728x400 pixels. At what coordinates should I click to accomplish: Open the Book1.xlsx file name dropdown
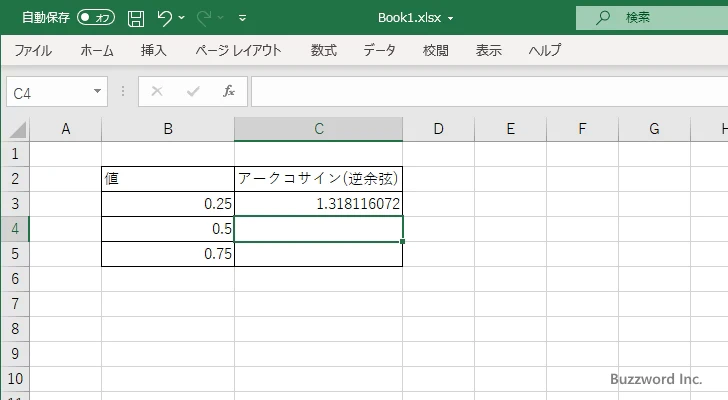coord(450,19)
